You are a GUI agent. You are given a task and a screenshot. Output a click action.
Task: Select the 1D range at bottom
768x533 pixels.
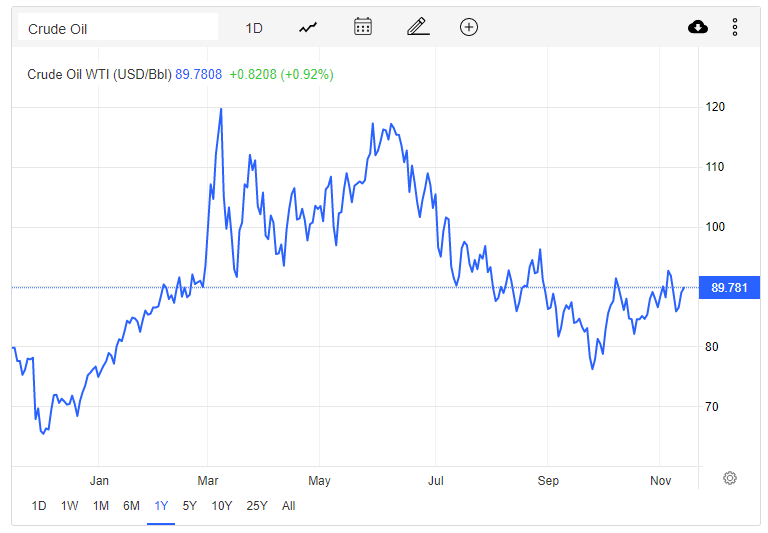tap(39, 506)
